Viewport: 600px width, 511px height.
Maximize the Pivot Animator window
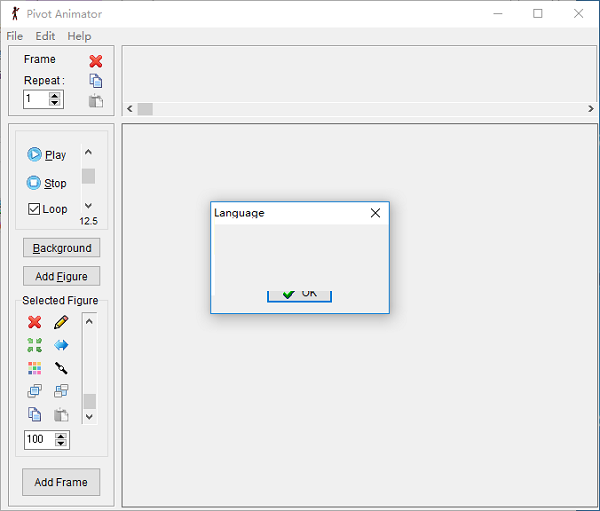click(538, 14)
